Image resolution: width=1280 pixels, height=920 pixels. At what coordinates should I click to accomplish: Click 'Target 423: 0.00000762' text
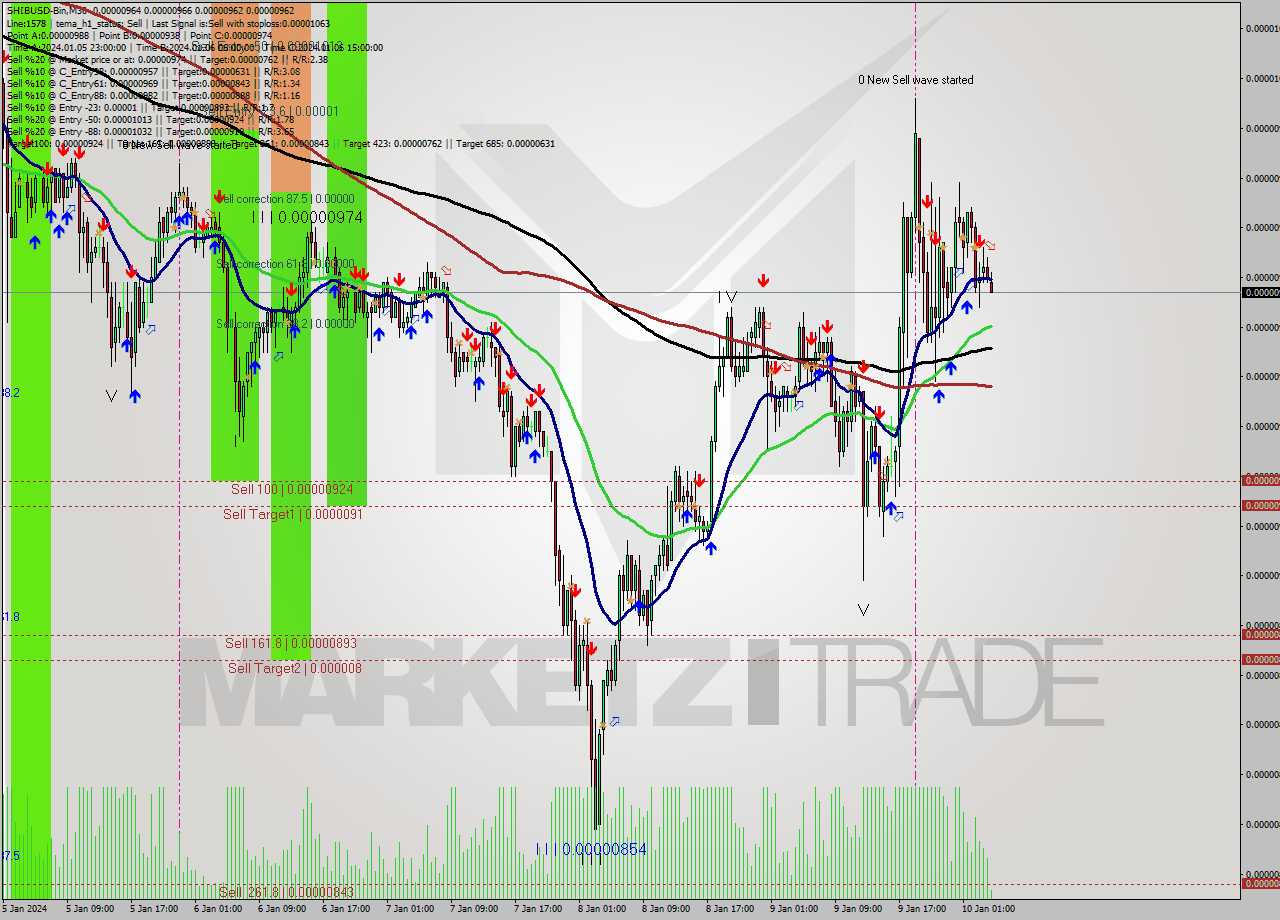pos(394,143)
